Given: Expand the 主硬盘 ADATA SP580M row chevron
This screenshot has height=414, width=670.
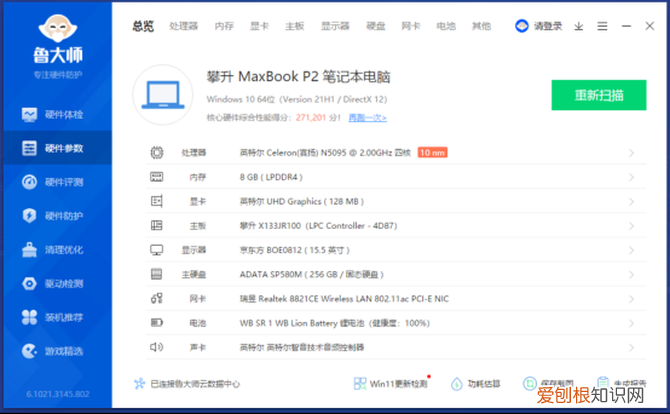Looking at the screenshot, I should (x=631, y=275).
